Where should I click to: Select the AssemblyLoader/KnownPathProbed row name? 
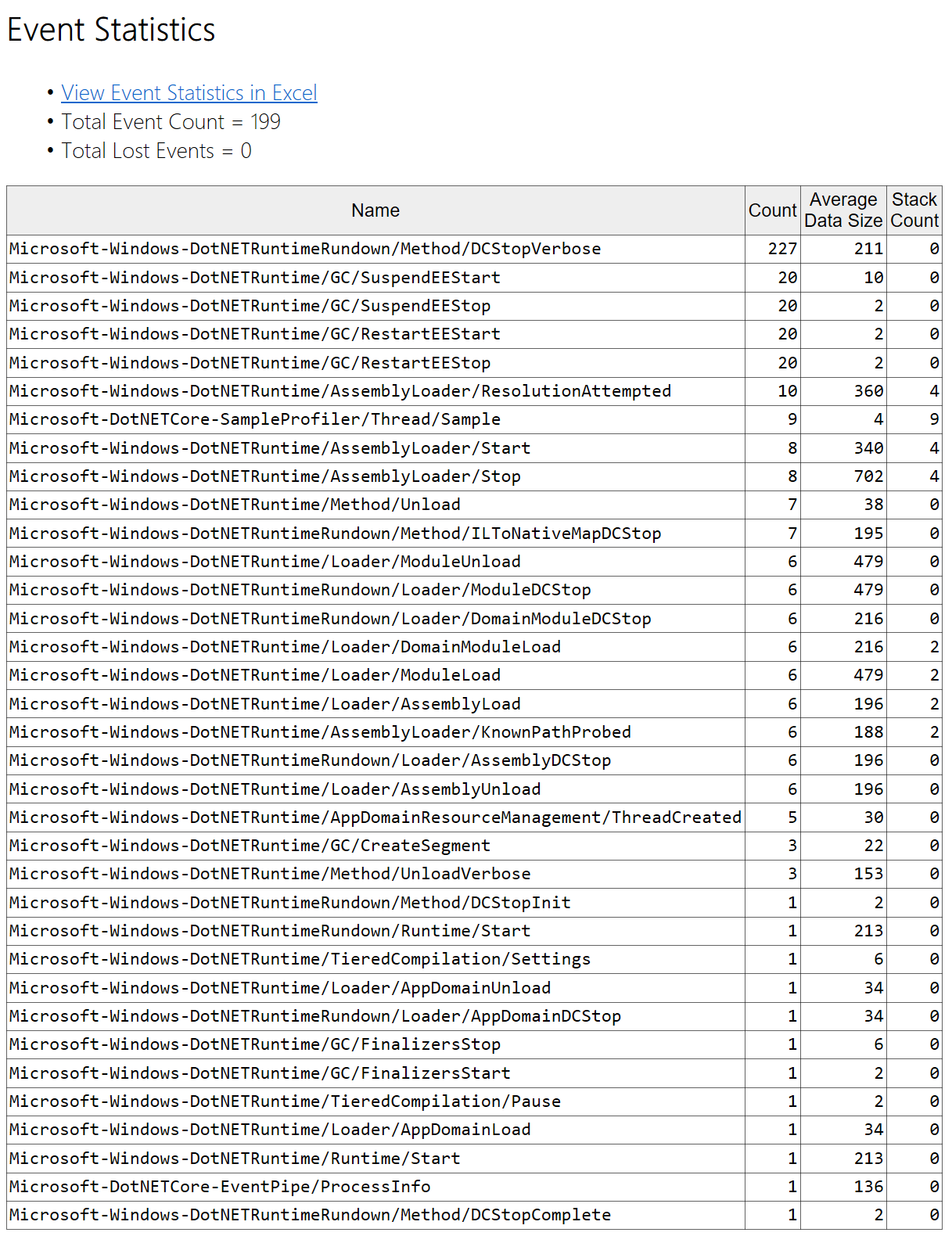point(320,732)
